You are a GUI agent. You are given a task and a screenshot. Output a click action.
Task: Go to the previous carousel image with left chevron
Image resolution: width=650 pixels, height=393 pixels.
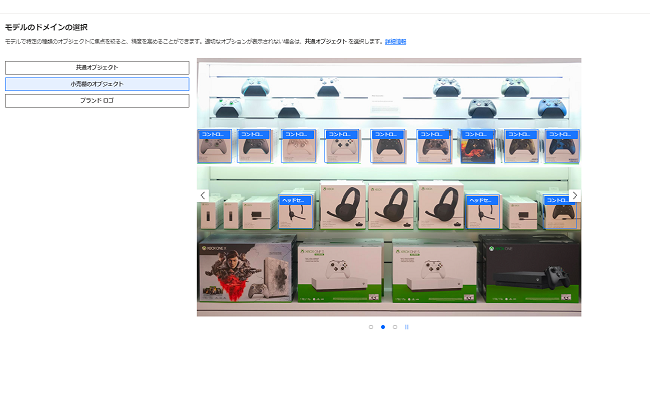coord(203,195)
